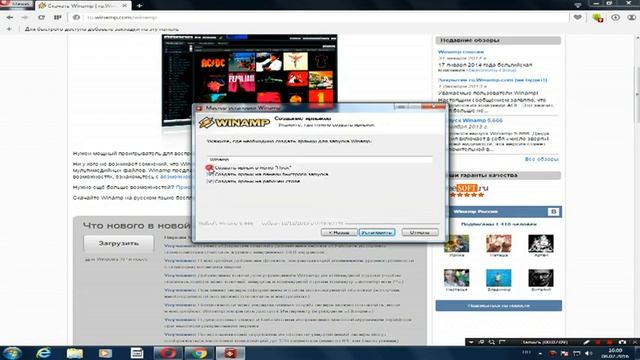Viewport: 640px width, 360px height.
Task: Switch to Chrome in the taskbar
Action: 199,353
